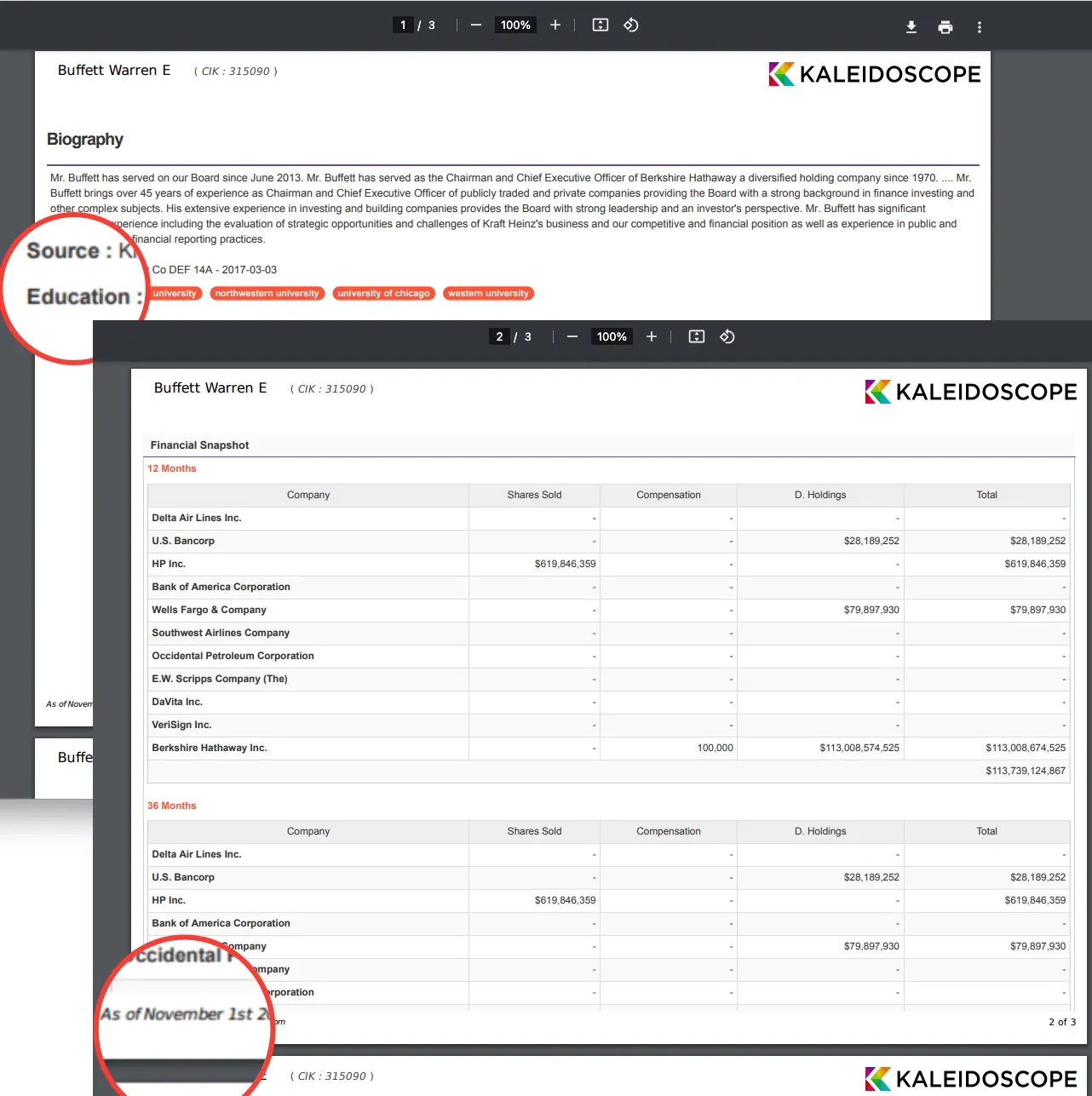
Task: Click the $113,008,574,525 holdings value
Action: pos(859,749)
